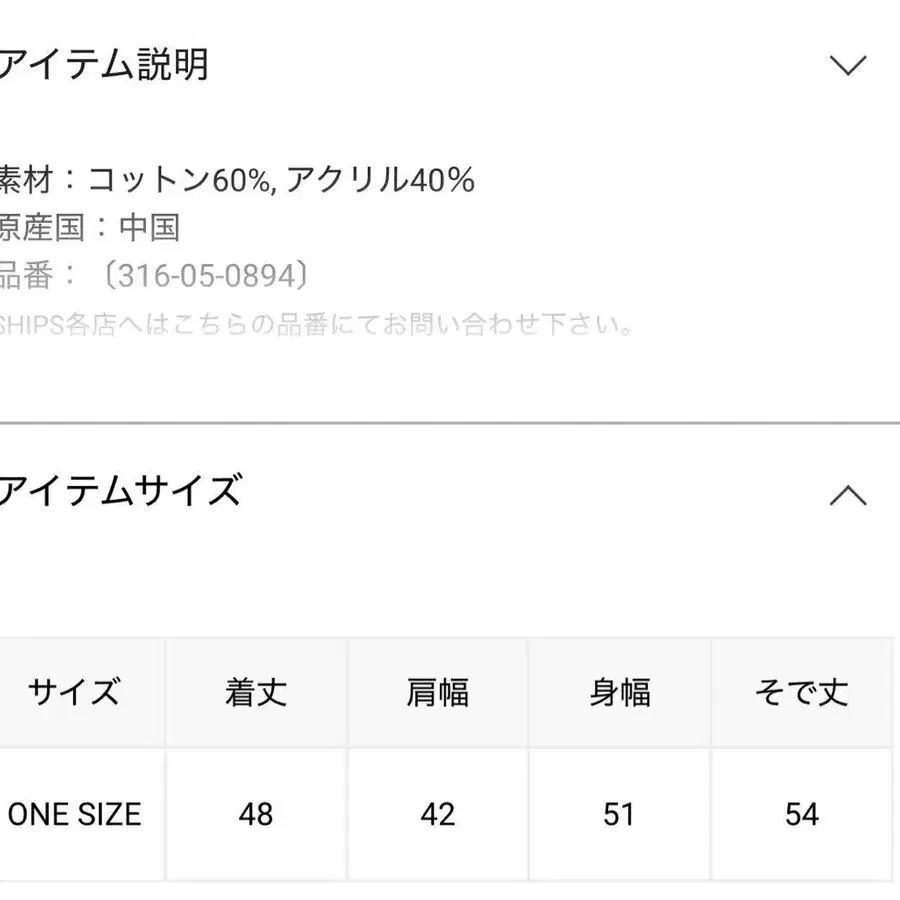
Task: Click the そで丈 value 54
Action: pyautogui.click(x=799, y=814)
